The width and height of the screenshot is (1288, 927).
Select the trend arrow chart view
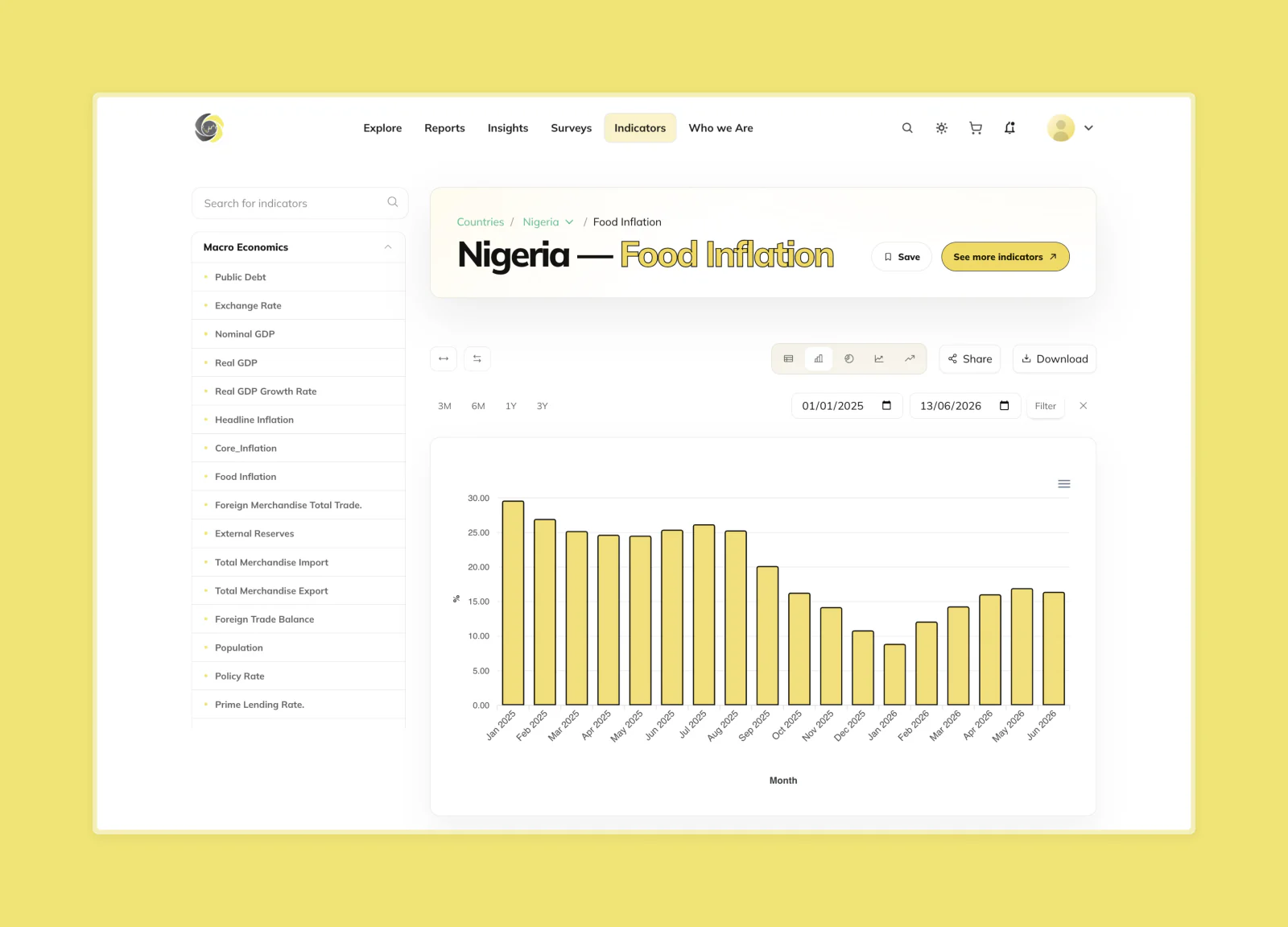[x=910, y=359]
